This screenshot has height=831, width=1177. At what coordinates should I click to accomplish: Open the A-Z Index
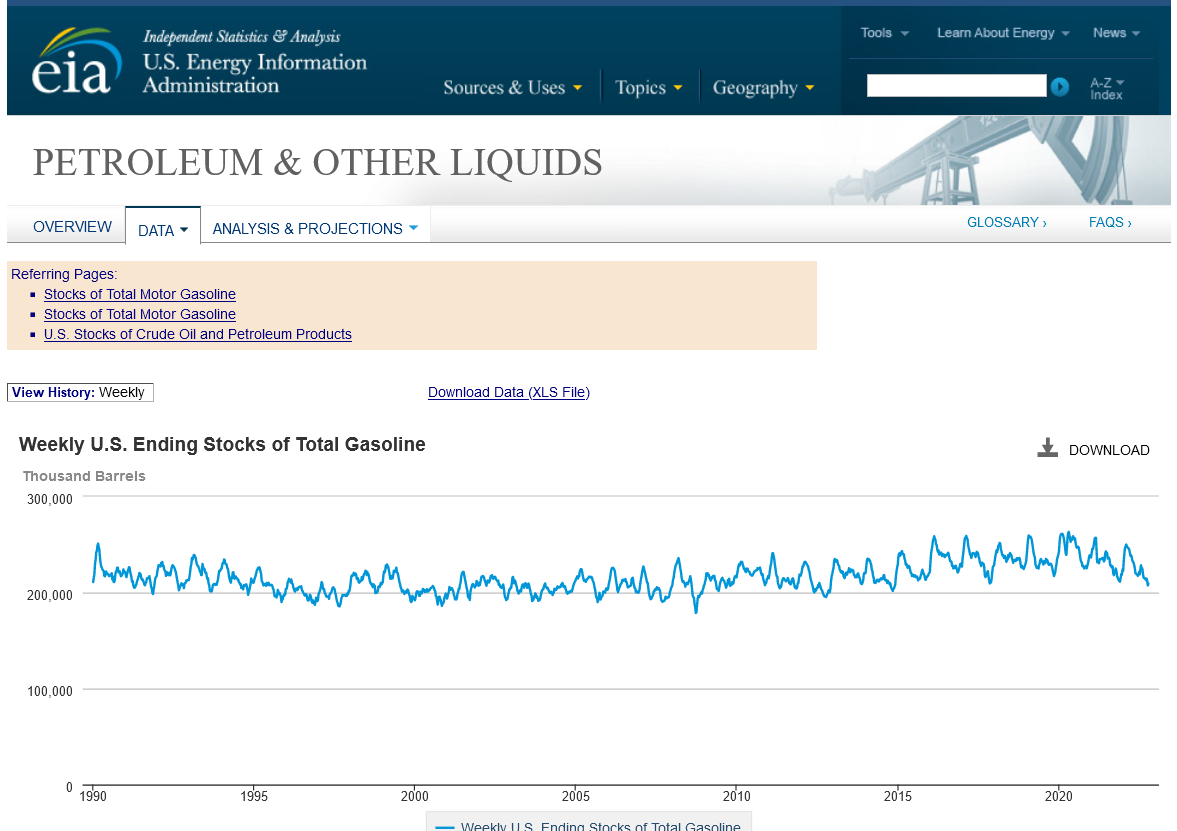(1106, 88)
